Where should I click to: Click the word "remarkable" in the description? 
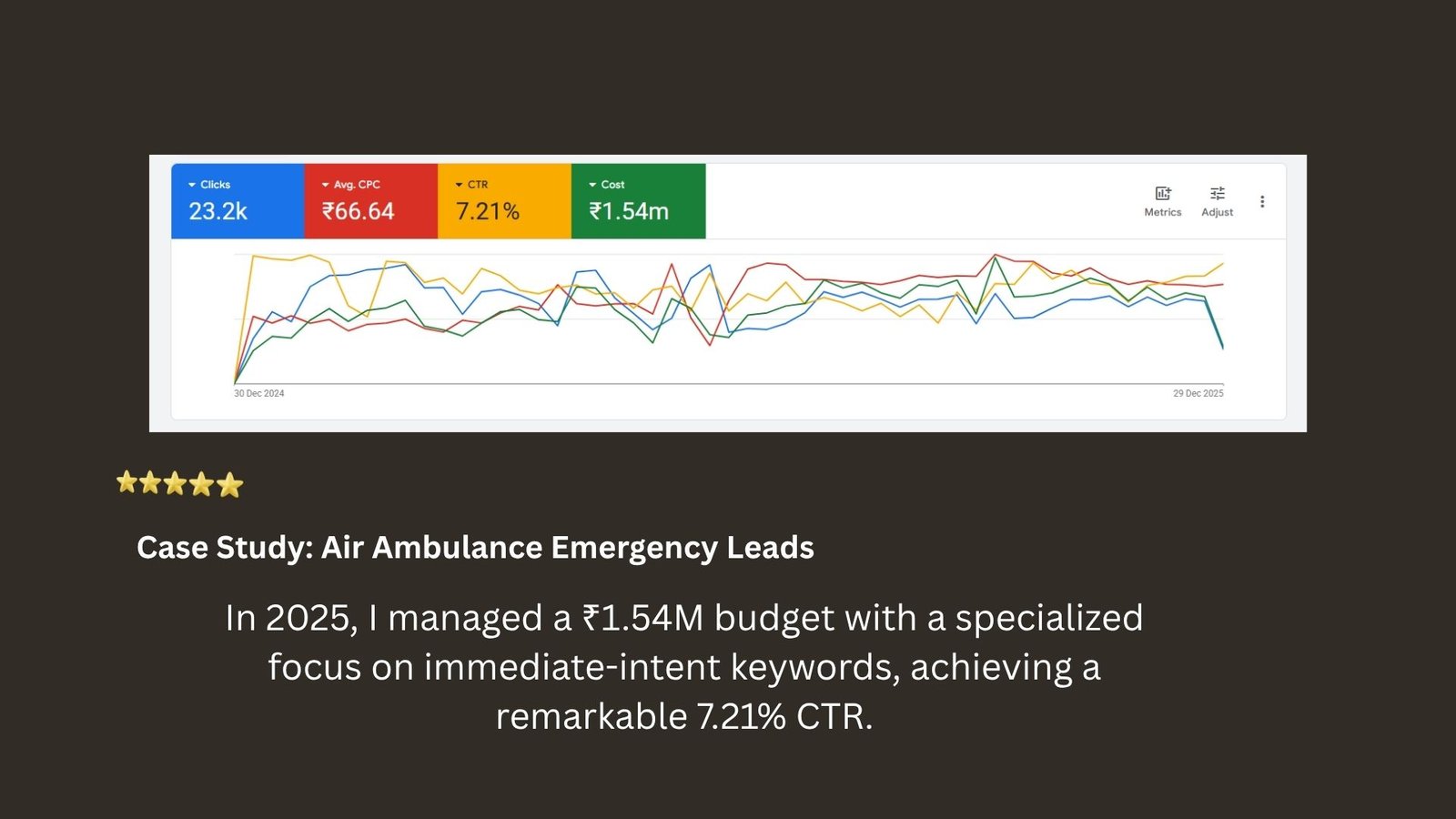(591, 717)
